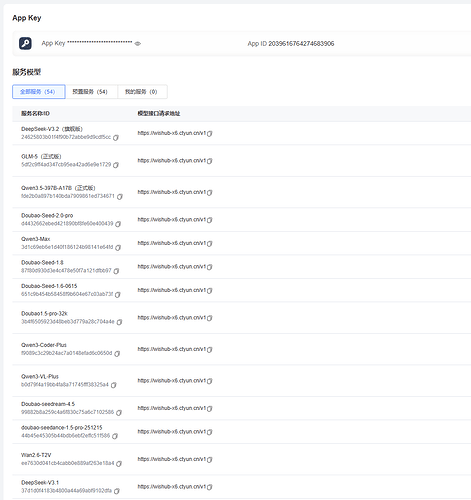
Task: Reveal the hidden App Key with eye icon
Action: coord(137,44)
